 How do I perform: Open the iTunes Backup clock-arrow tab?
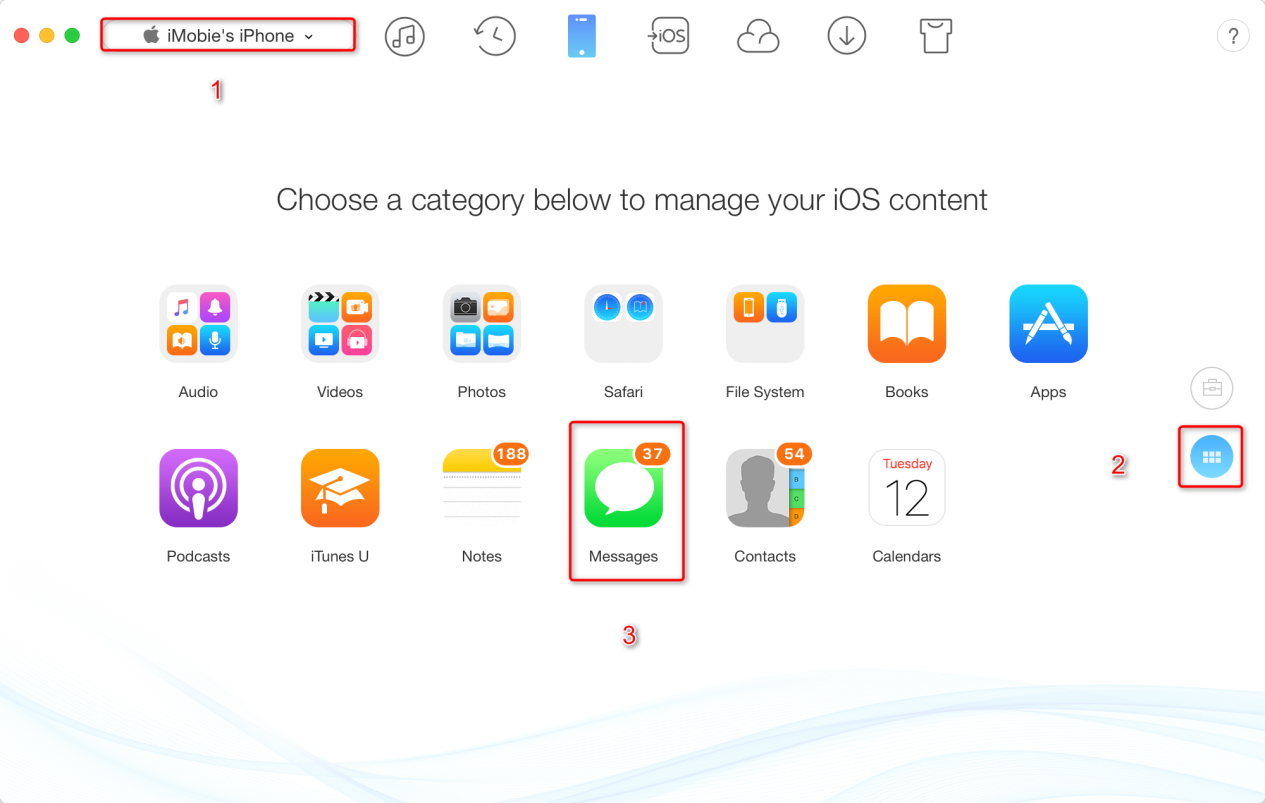(x=494, y=36)
